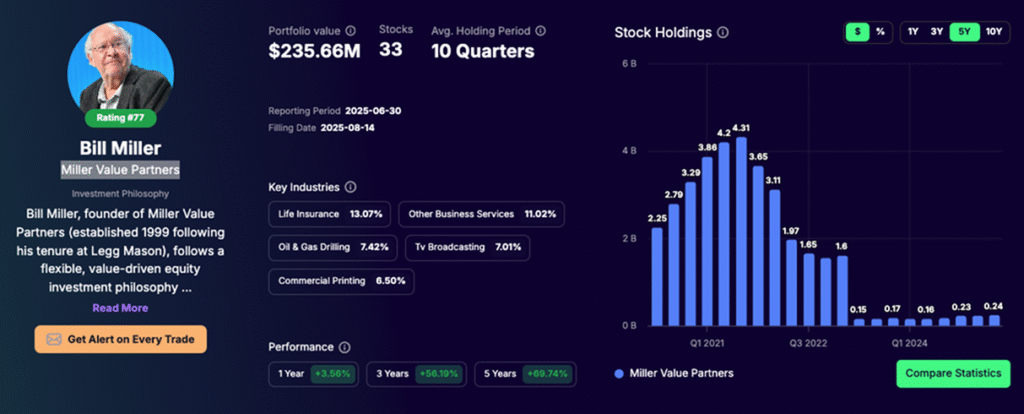Click the Stocks count 33

(391, 50)
